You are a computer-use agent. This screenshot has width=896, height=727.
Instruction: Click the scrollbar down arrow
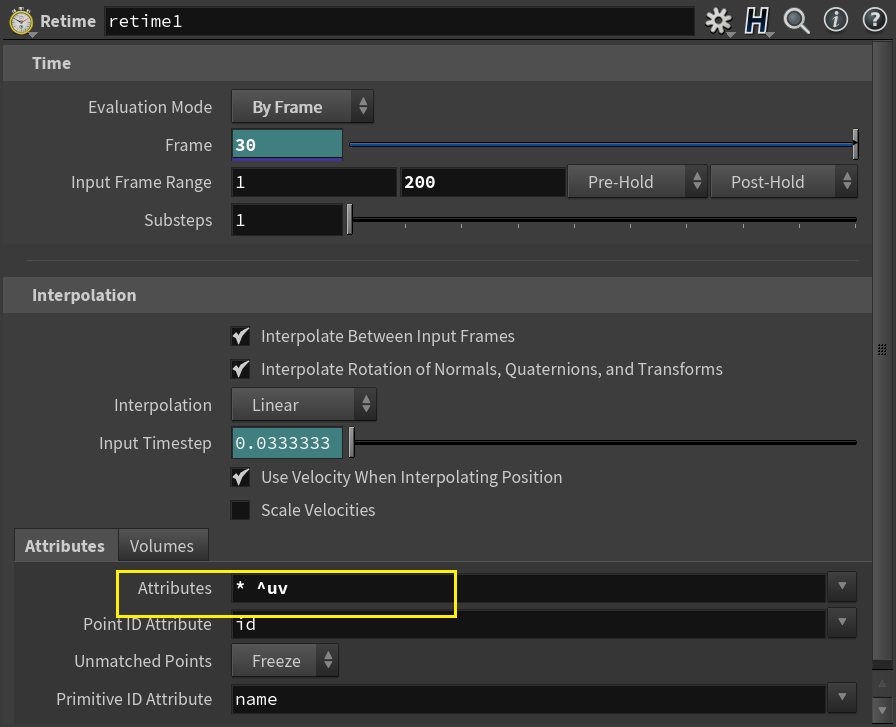(x=883, y=710)
